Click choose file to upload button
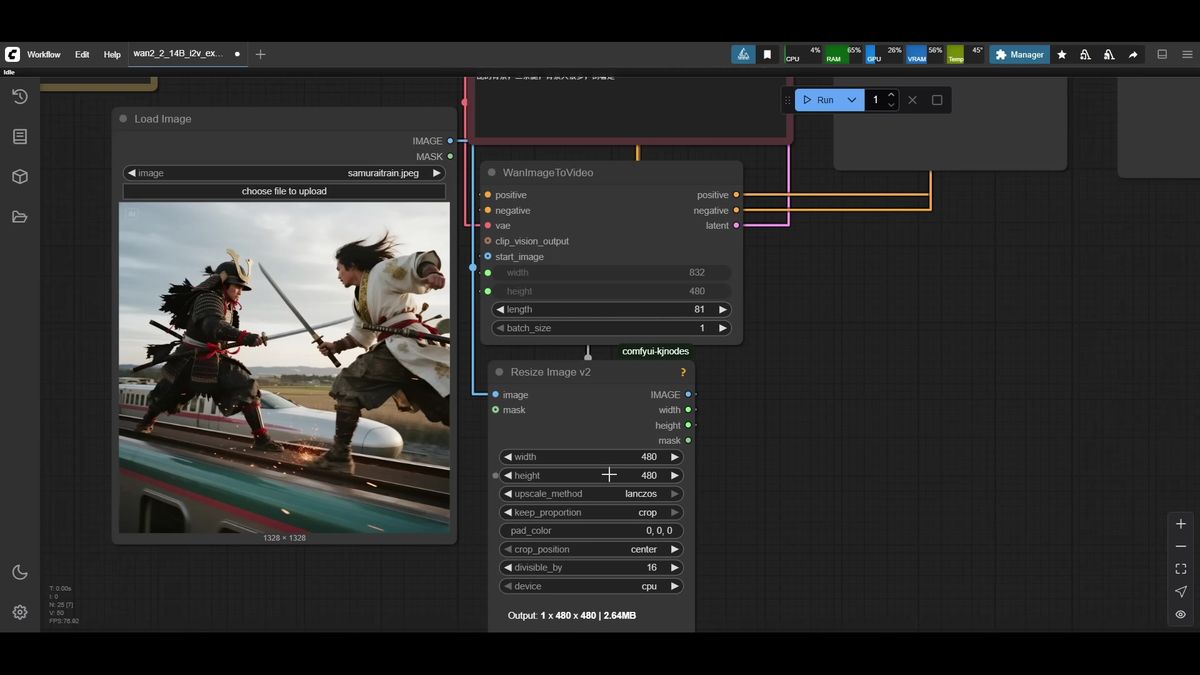This screenshot has width=1200, height=675. pyautogui.click(x=284, y=191)
